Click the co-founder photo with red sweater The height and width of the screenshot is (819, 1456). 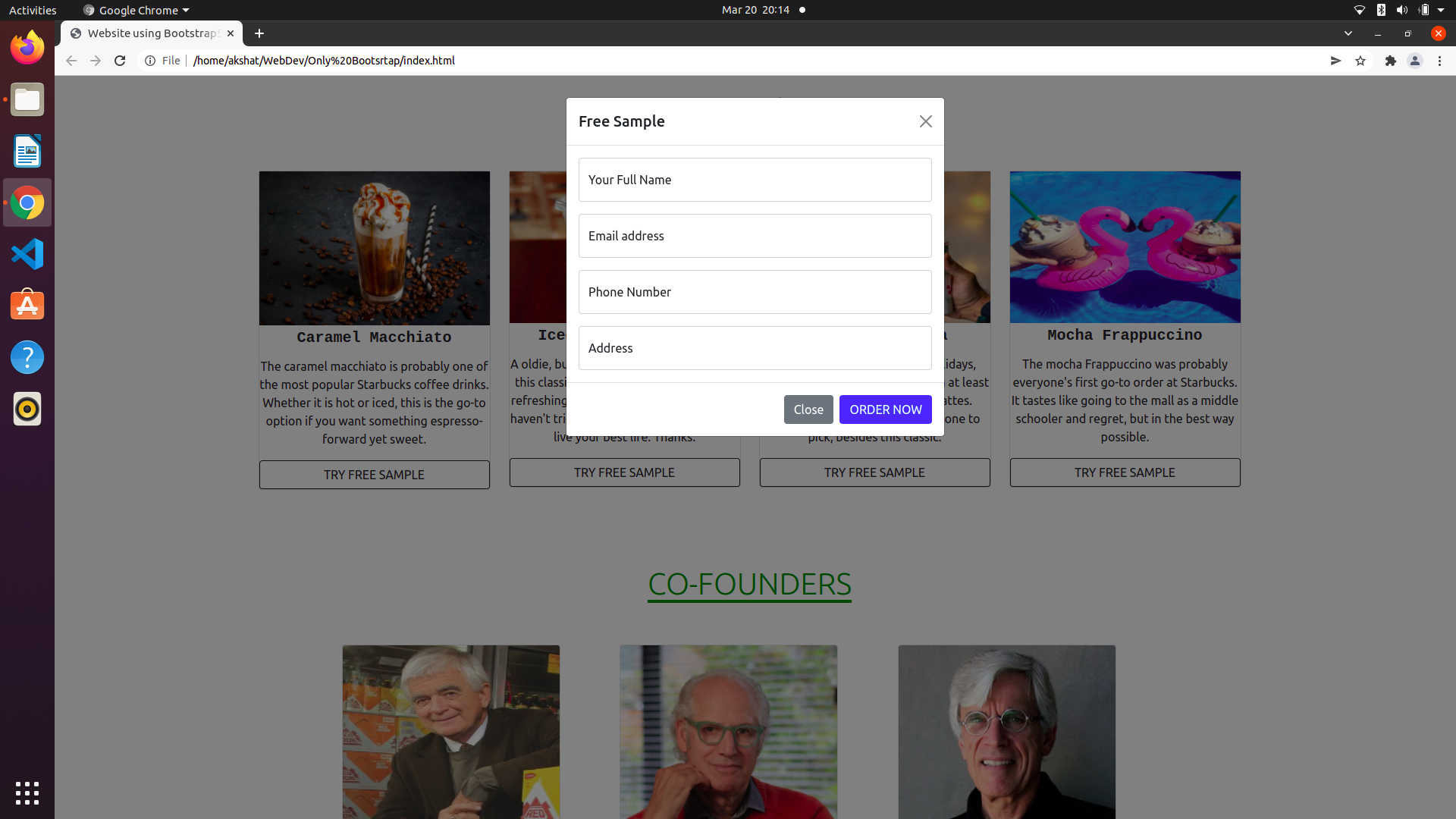coord(729,732)
